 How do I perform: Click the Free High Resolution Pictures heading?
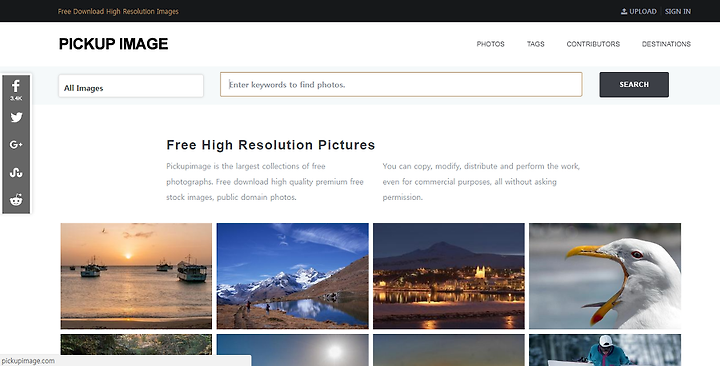click(x=270, y=145)
